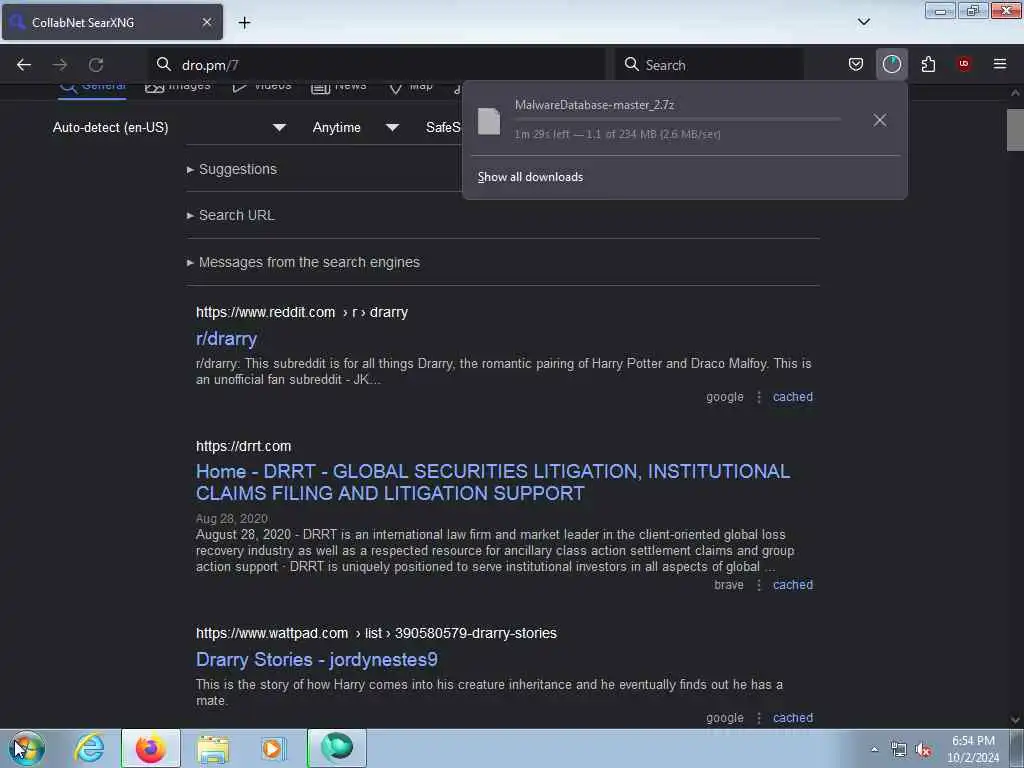Open cached version of r/drarry result
The height and width of the screenshot is (768, 1024).
click(793, 397)
